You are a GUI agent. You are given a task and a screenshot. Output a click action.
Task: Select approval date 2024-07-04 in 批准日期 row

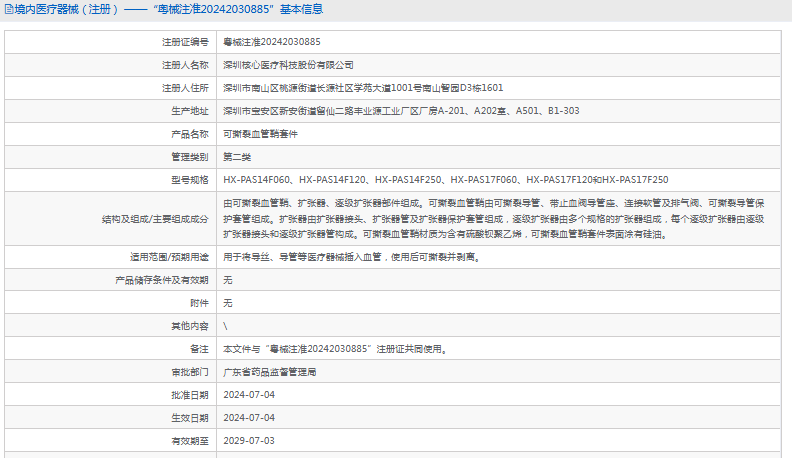pos(249,395)
